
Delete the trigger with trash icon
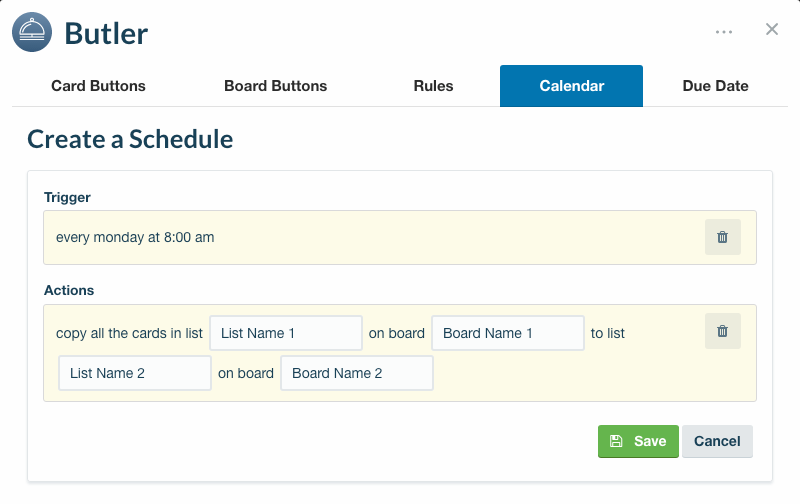tap(722, 237)
